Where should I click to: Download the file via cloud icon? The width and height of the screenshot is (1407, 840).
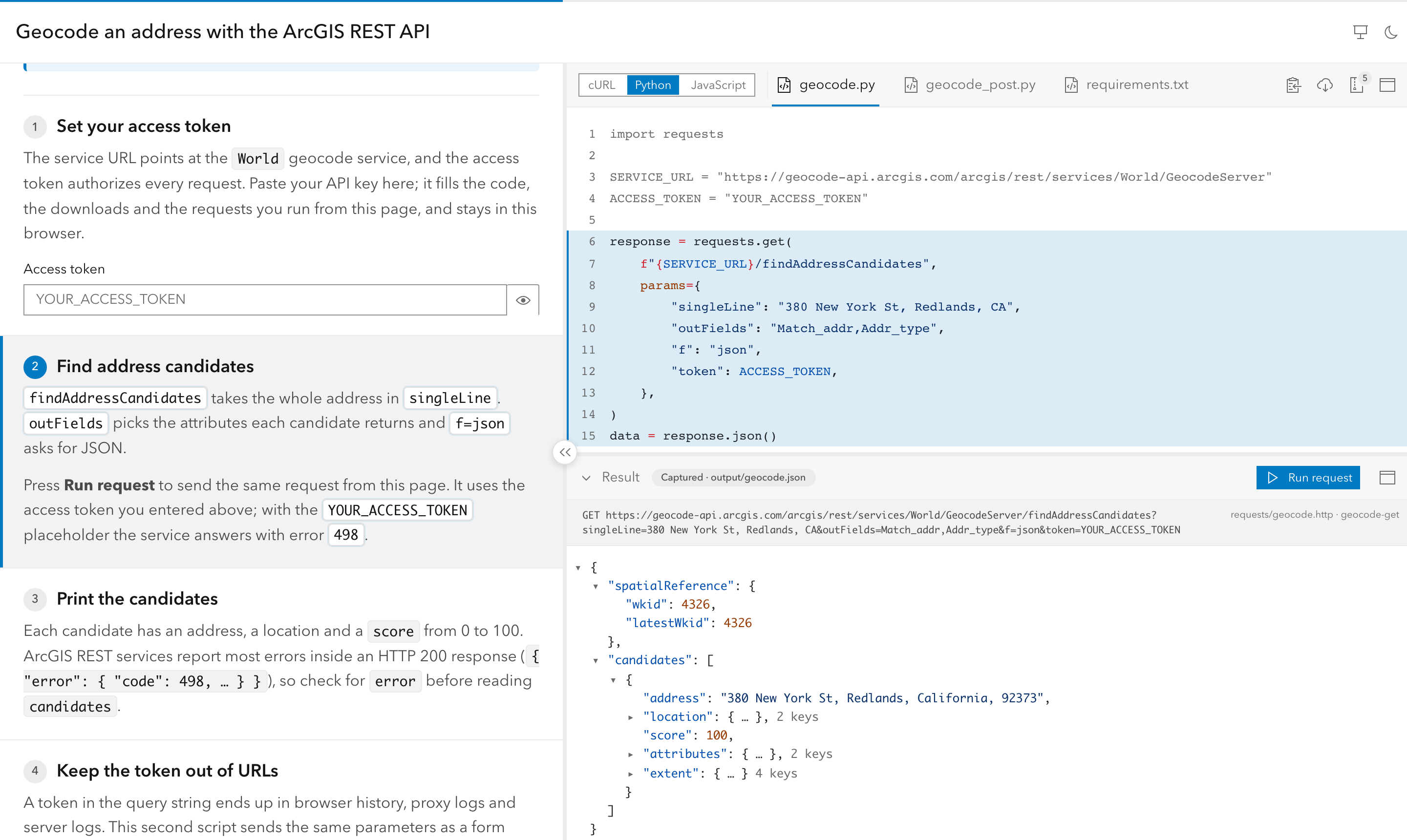pos(1325,85)
